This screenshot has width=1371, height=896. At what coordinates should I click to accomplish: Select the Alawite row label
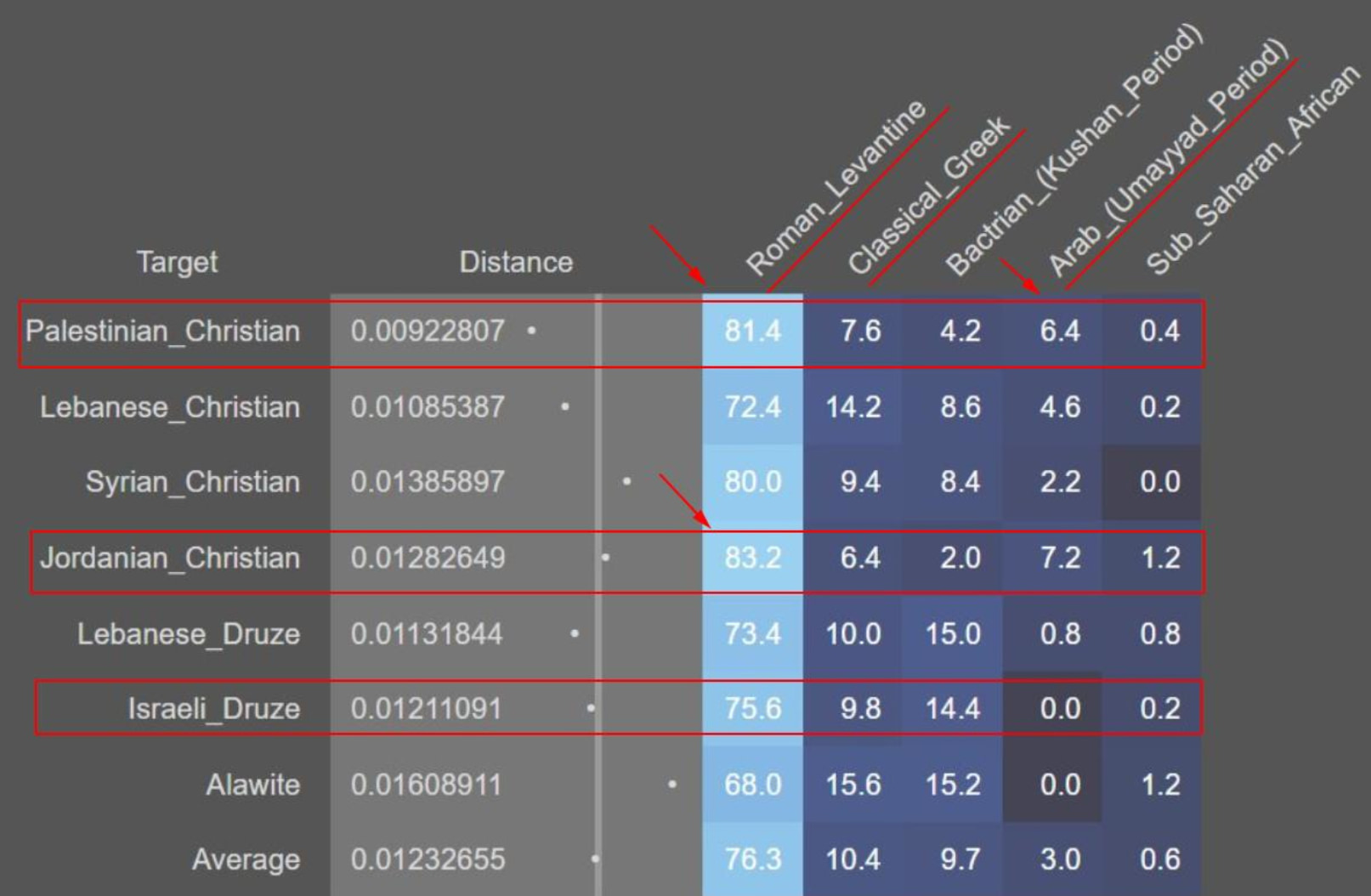click(x=252, y=784)
